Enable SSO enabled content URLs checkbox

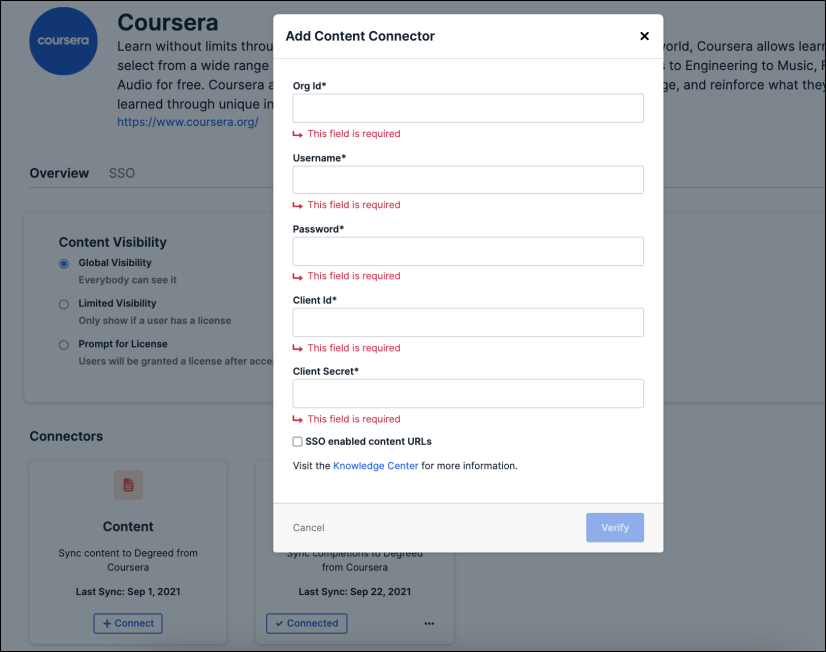[298, 441]
